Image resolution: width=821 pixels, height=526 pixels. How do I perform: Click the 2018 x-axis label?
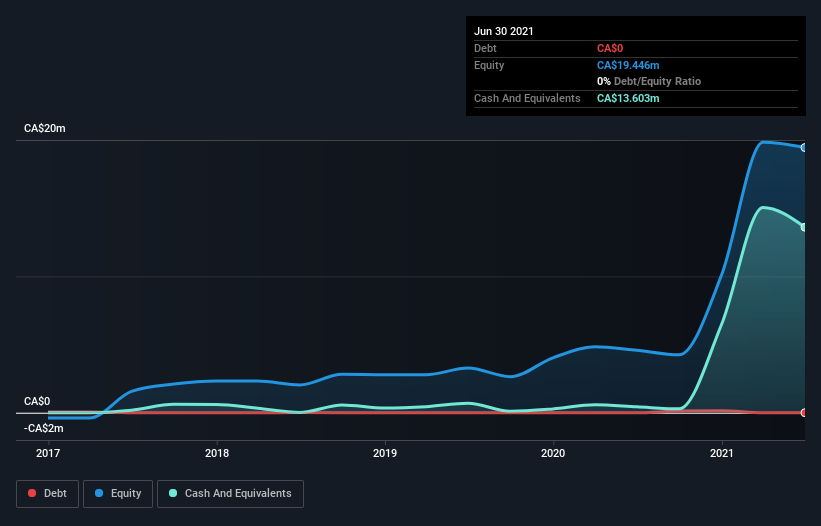[217, 453]
